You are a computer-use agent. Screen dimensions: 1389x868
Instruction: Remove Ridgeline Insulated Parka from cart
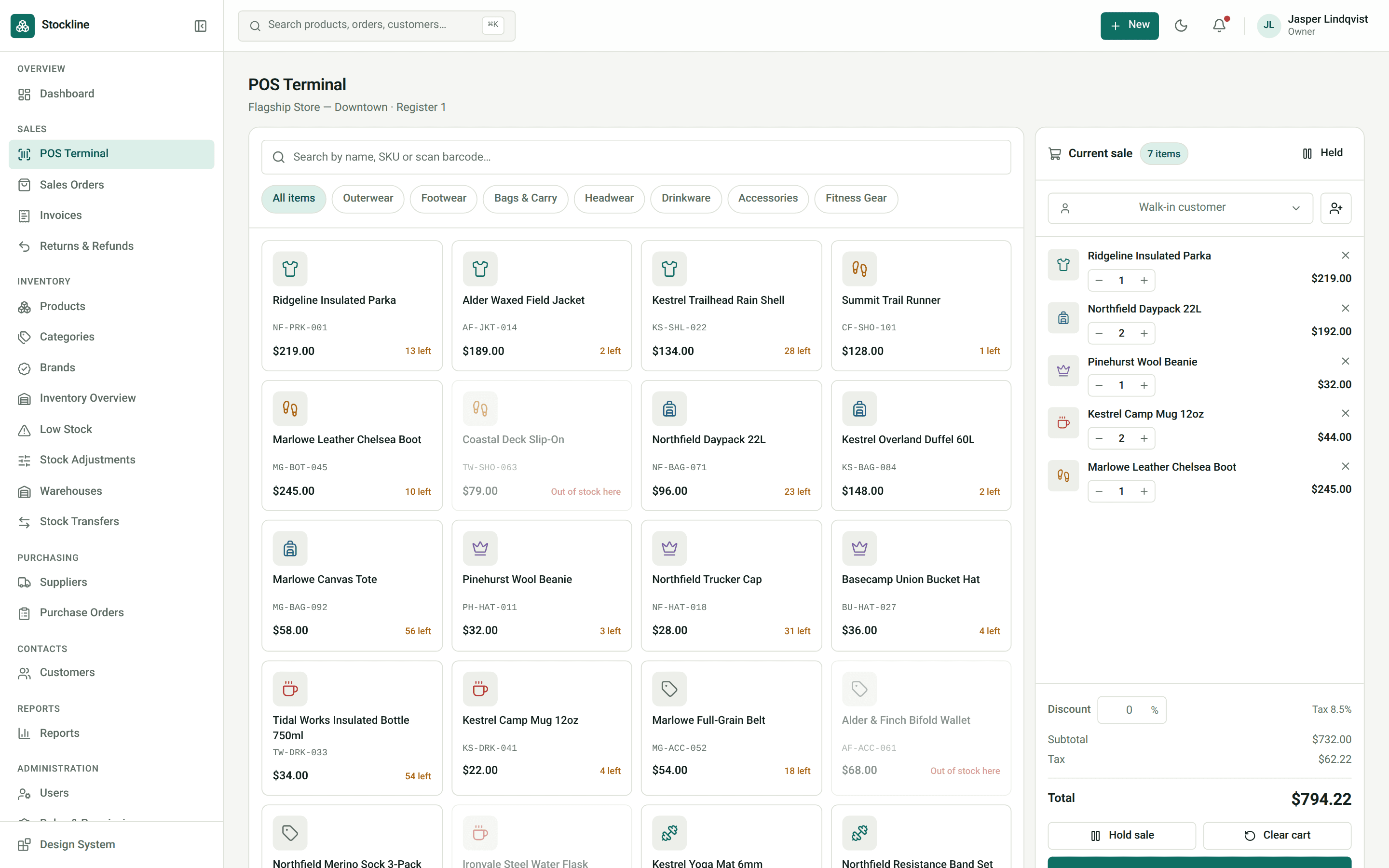tap(1346, 256)
